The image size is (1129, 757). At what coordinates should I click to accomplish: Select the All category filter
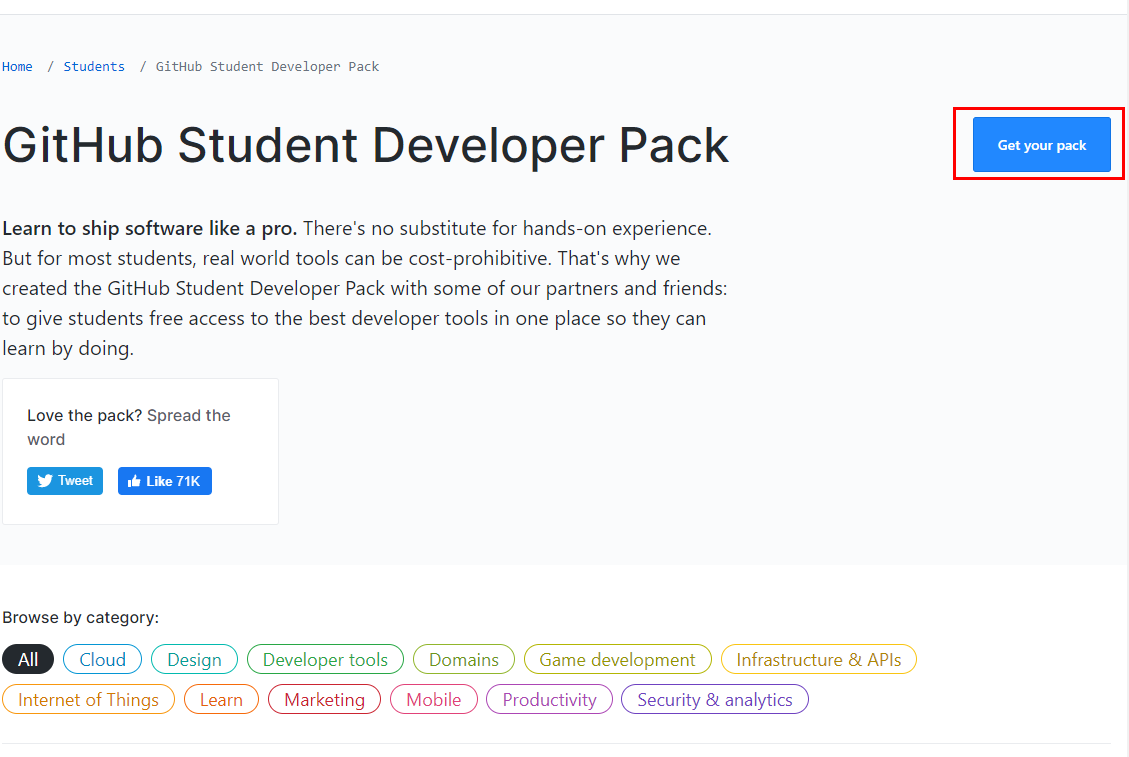pyautogui.click(x=28, y=659)
